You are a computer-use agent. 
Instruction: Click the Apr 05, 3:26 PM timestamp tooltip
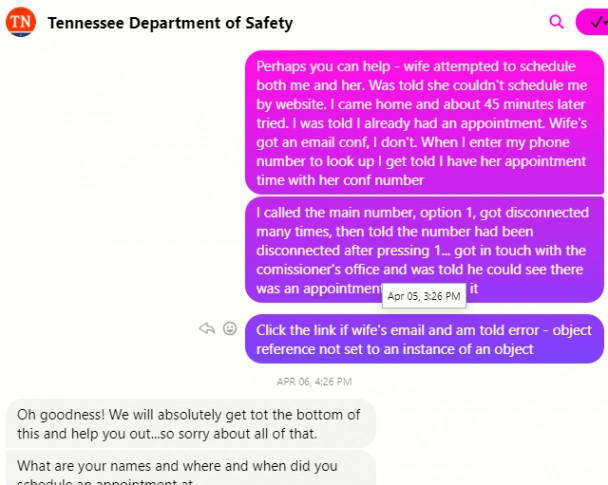(x=424, y=296)
